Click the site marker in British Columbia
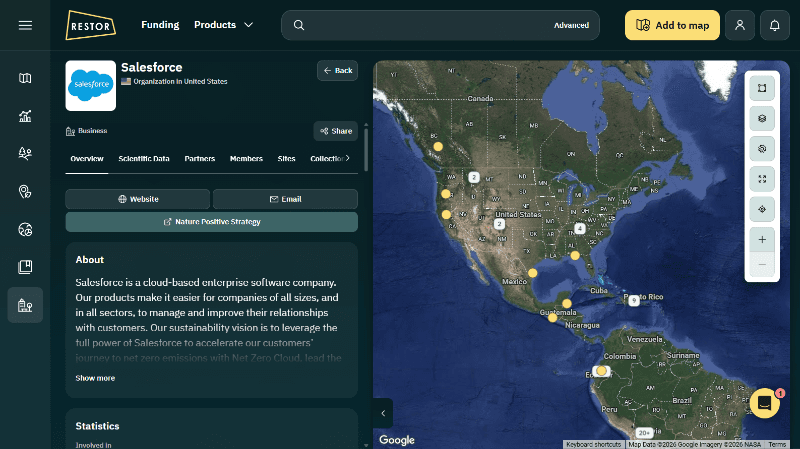 (438, 146)
